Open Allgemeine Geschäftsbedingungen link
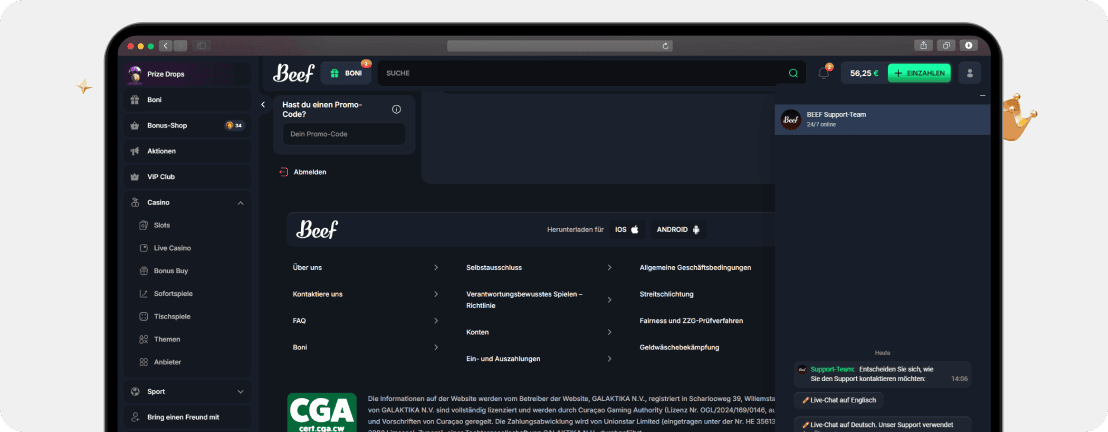Viewport: 1108px width, 432px height. (x=695, y=268)
